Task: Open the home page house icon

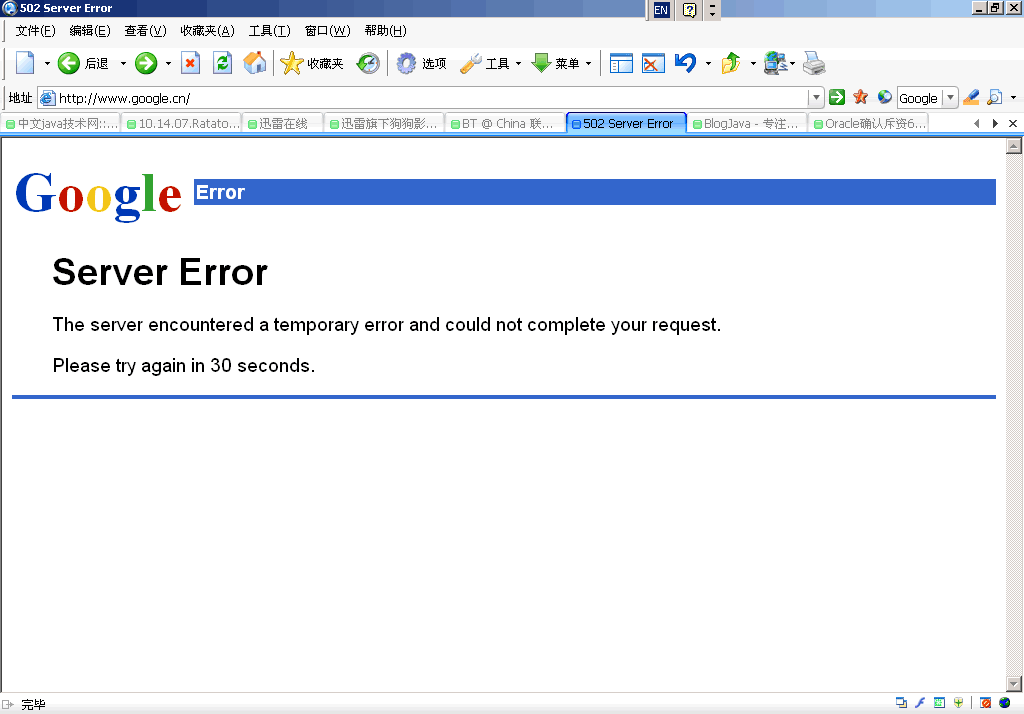Action: (x=255, y=63)
